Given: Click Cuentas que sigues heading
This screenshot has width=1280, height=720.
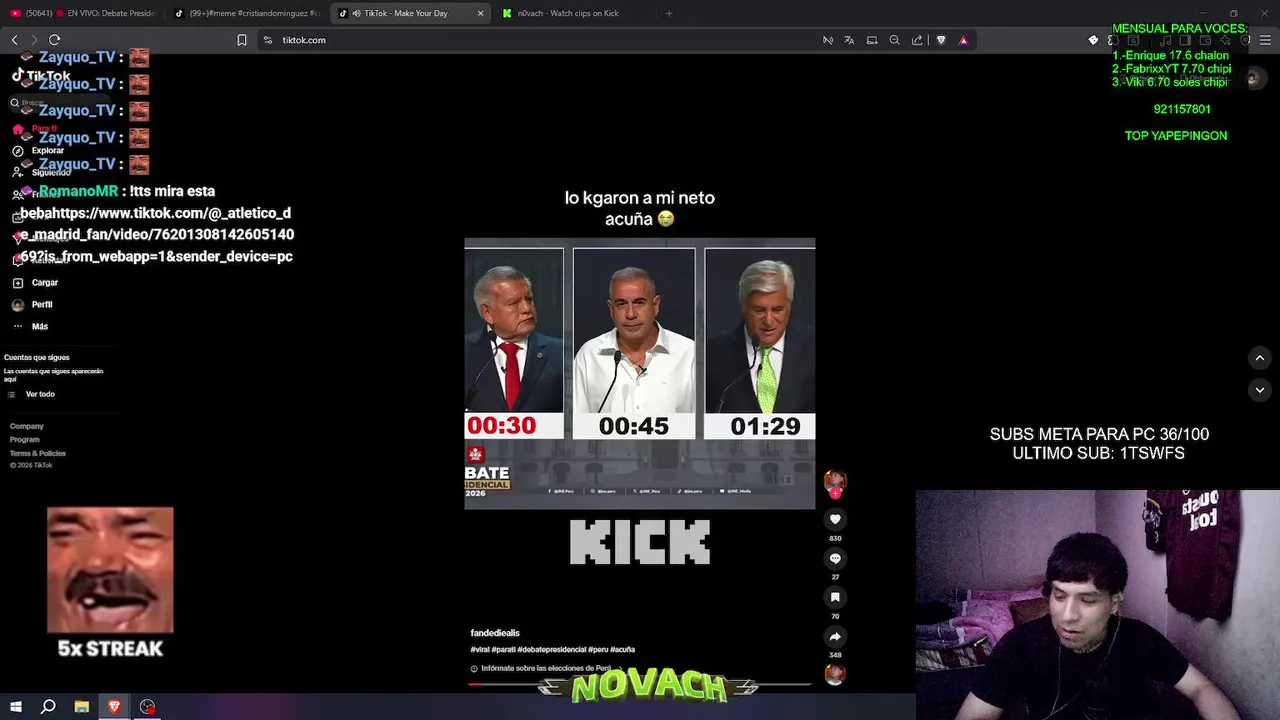Looking at the screenshot, I should [37, 357].
